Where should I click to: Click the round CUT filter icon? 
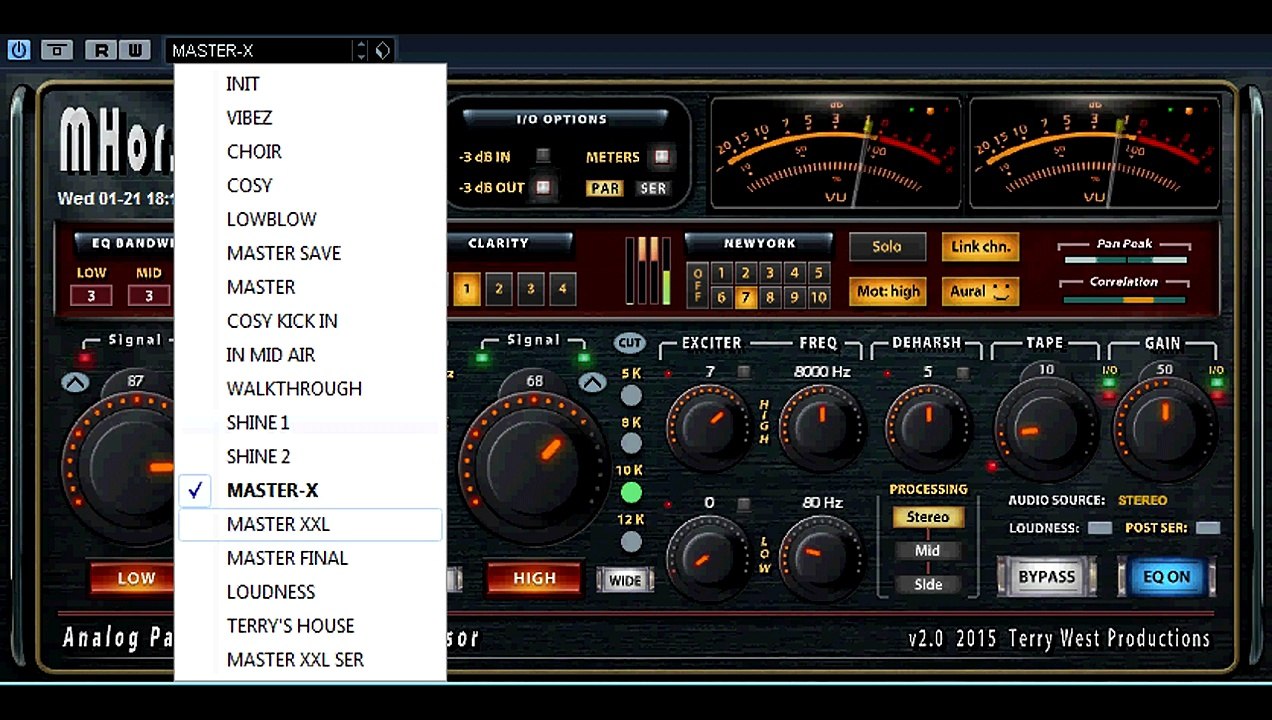coord(630,343)
